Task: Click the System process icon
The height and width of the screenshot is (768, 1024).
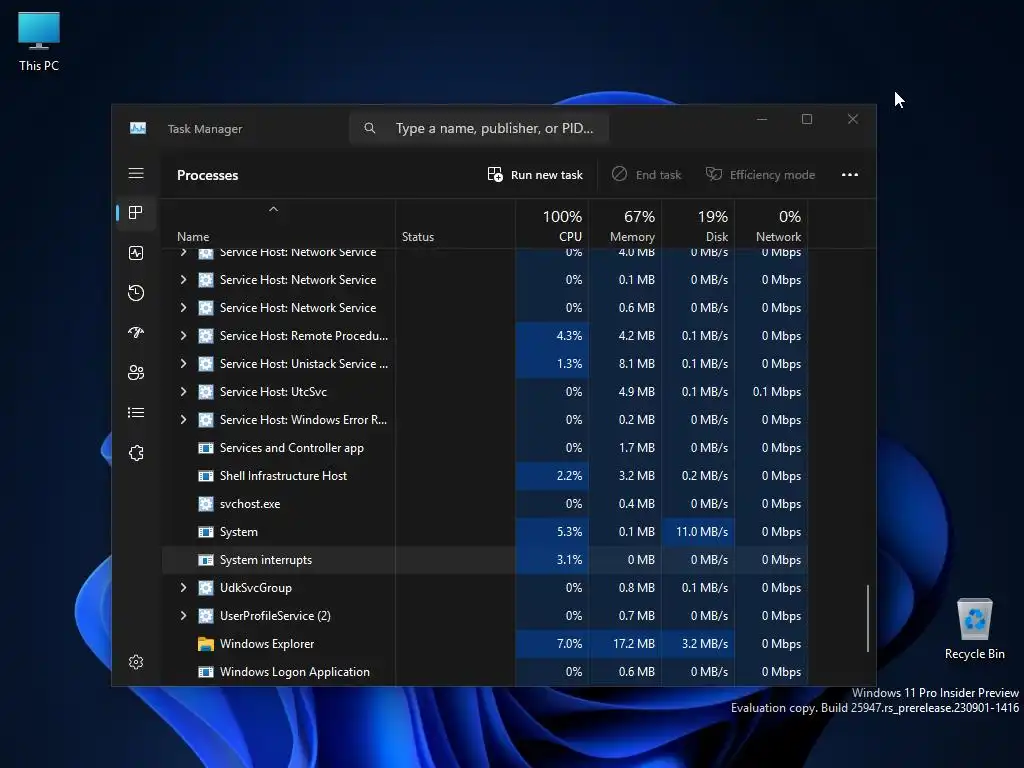Action: point(206,532)
